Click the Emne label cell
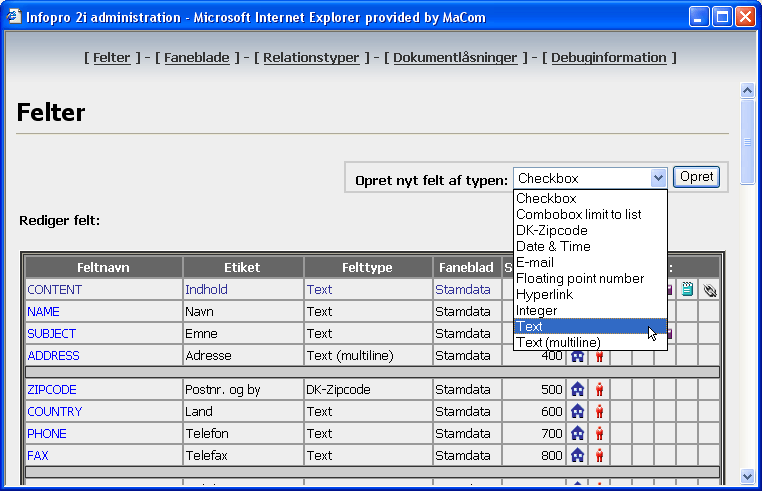 coord(242,333)
